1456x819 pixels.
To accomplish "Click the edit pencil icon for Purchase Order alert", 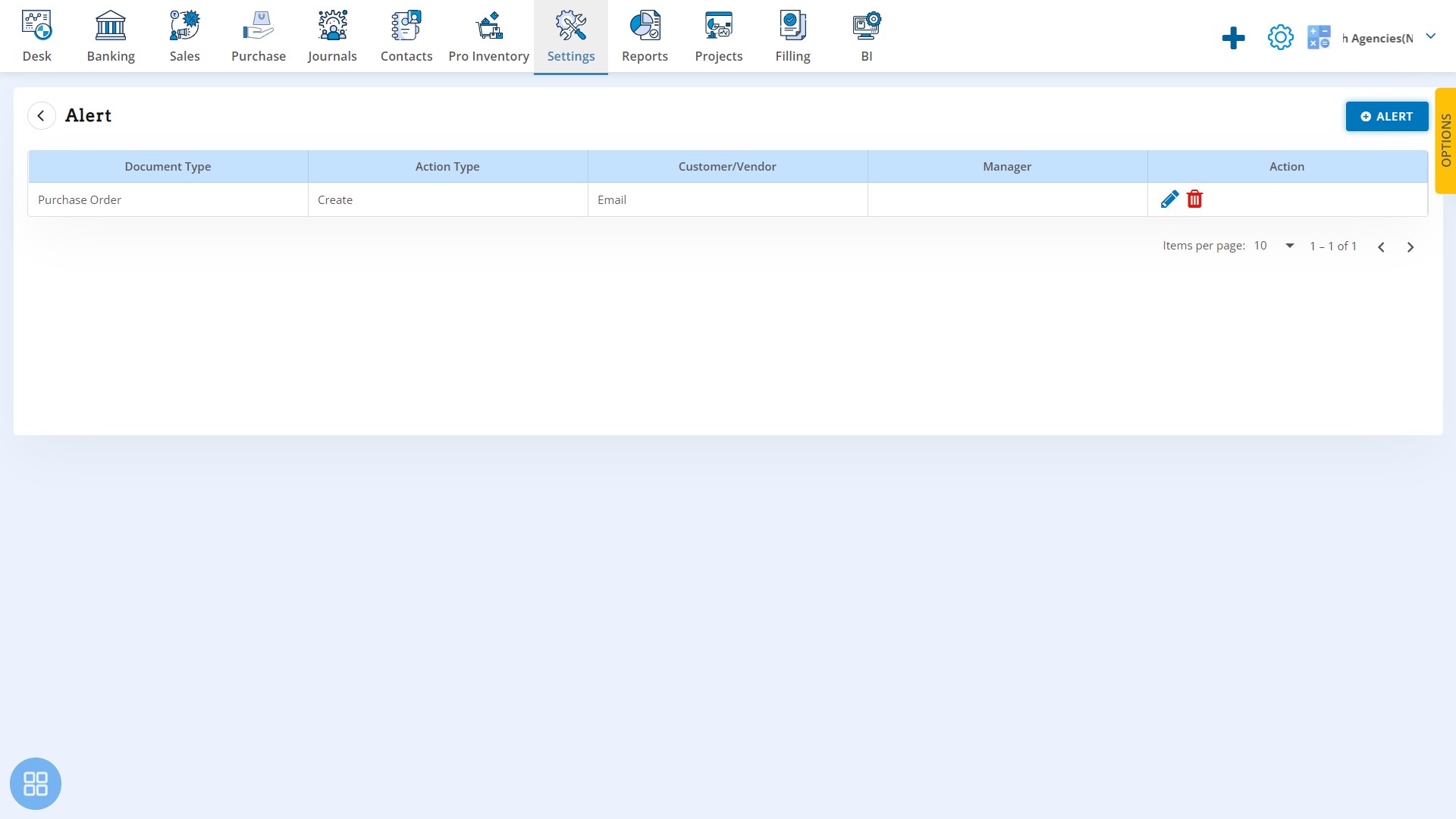I will (x=1169, y=199).
